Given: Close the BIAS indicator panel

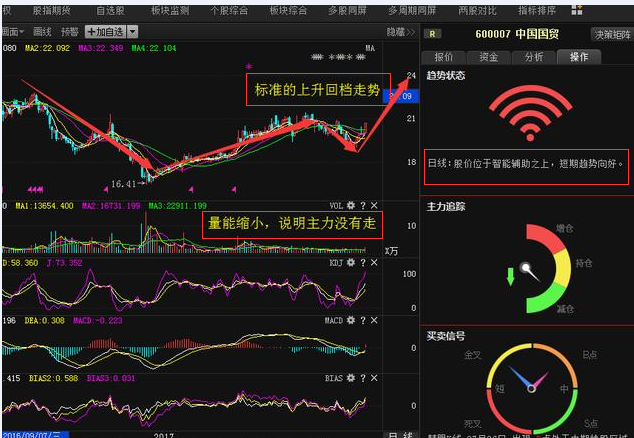Looking at the screenshot, I should 374,378.
